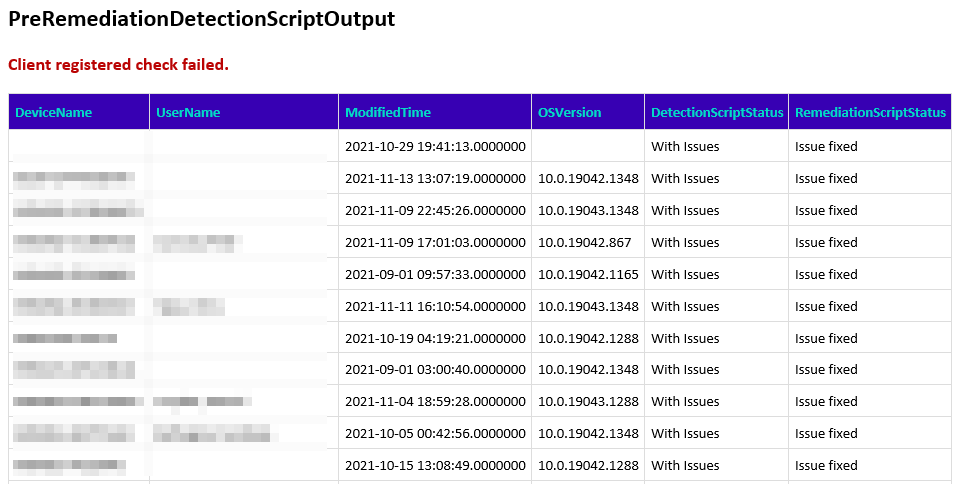
Task: Click the OSVersion column header
Action: [x=570, y=113]
